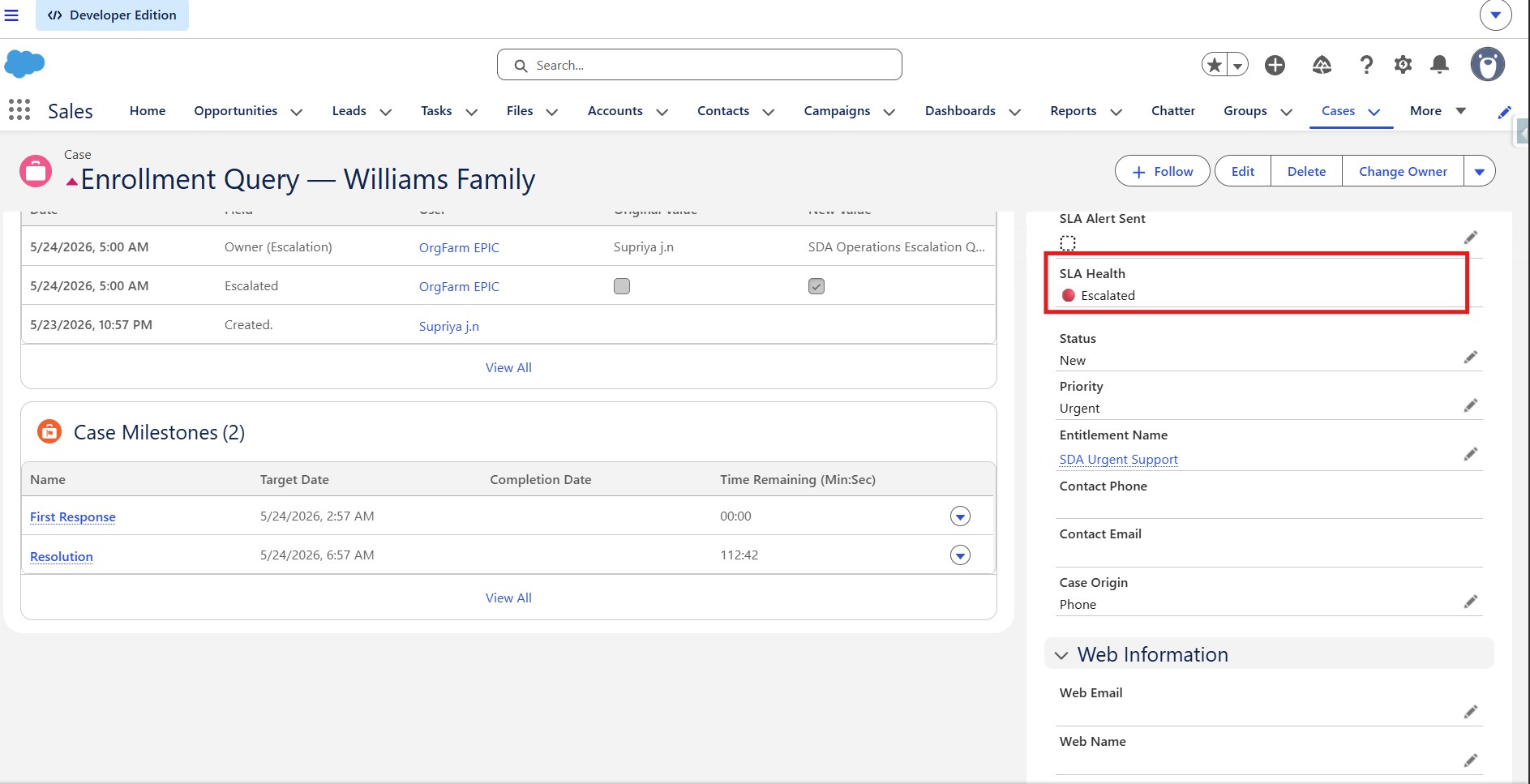
Task: Go to the Home tab
Action: click(148, 111)
